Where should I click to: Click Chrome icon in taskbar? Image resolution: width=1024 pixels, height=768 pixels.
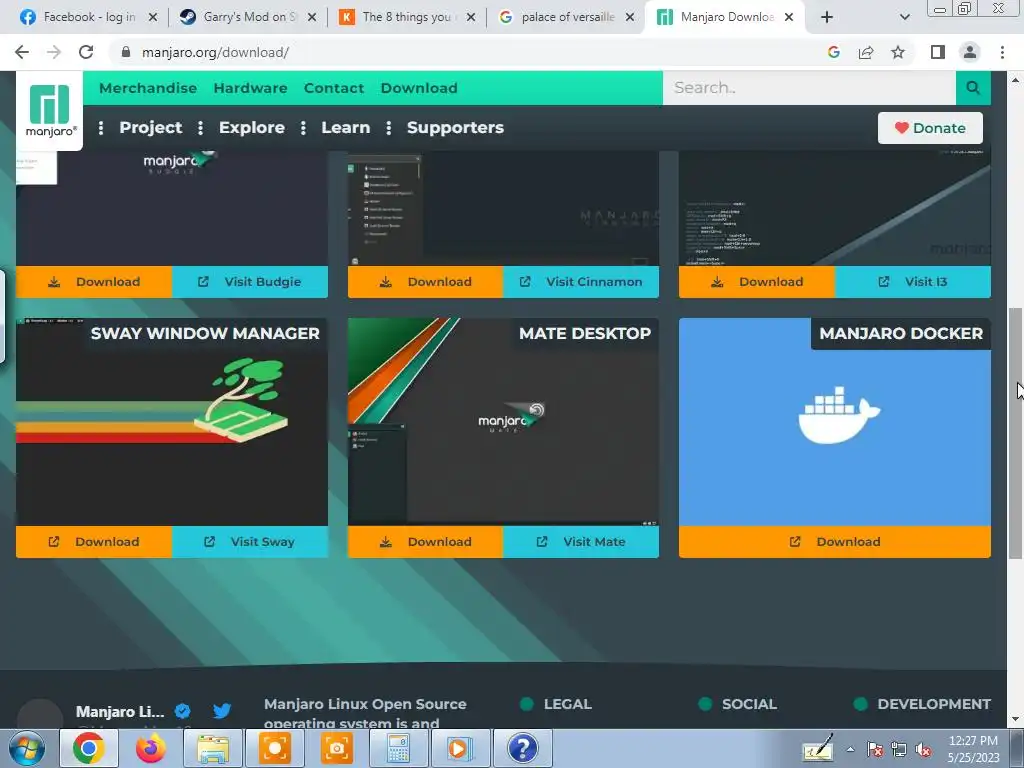[x=89, y=748]
